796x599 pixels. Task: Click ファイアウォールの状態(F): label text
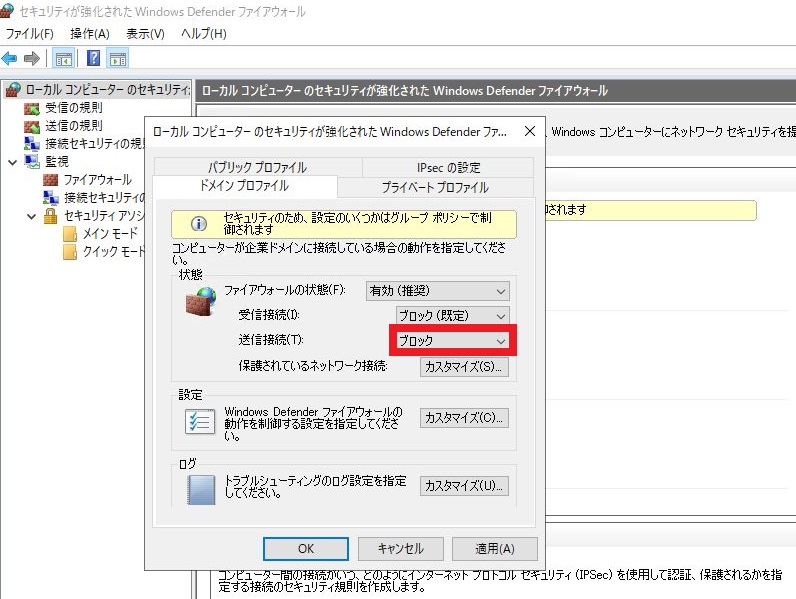pyautogui.click(x=285, y=290)
